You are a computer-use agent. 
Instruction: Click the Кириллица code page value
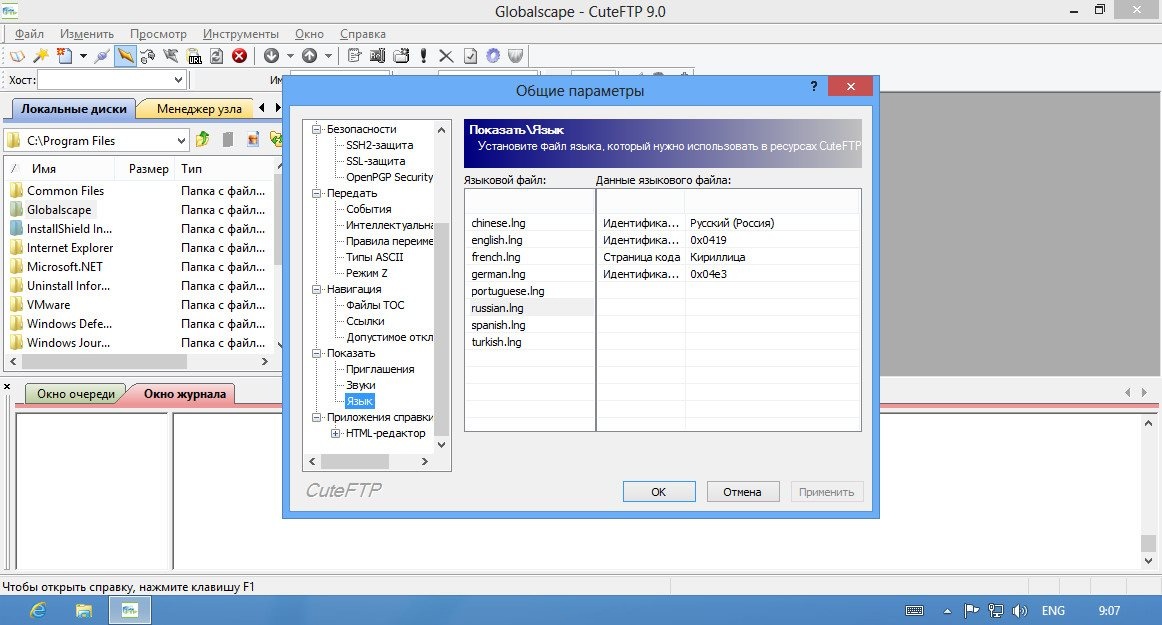[717, 257]
